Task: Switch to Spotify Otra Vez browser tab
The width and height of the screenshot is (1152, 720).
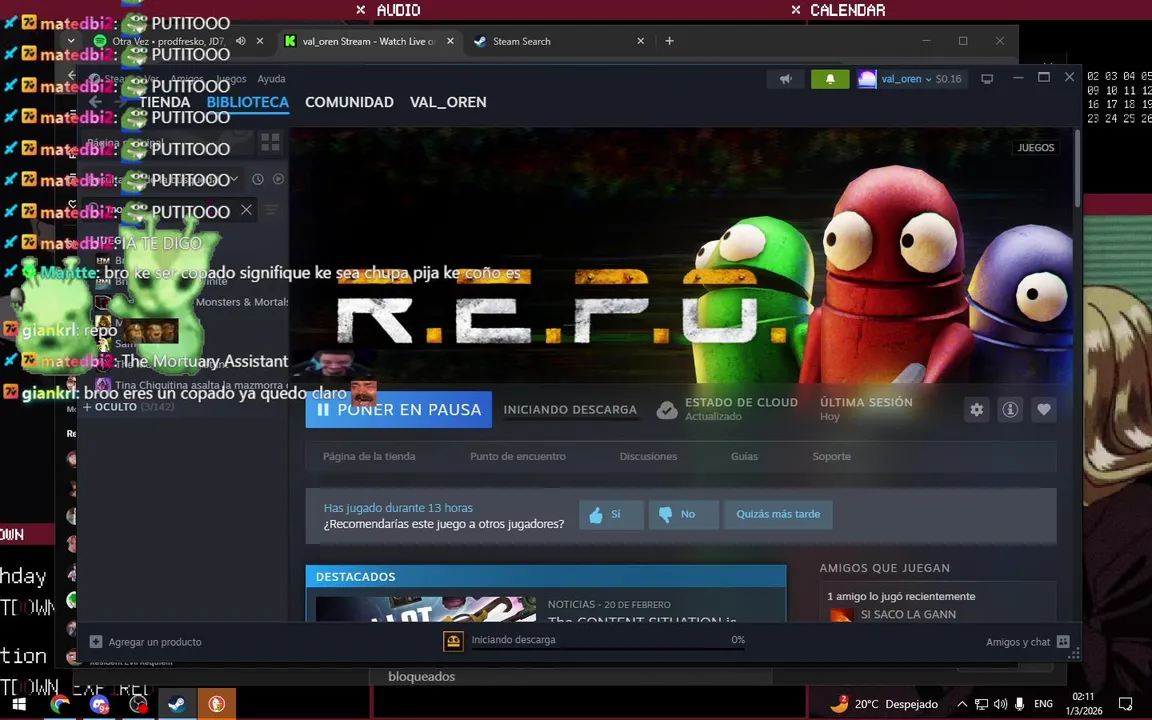Action: [x=168, y=41]
